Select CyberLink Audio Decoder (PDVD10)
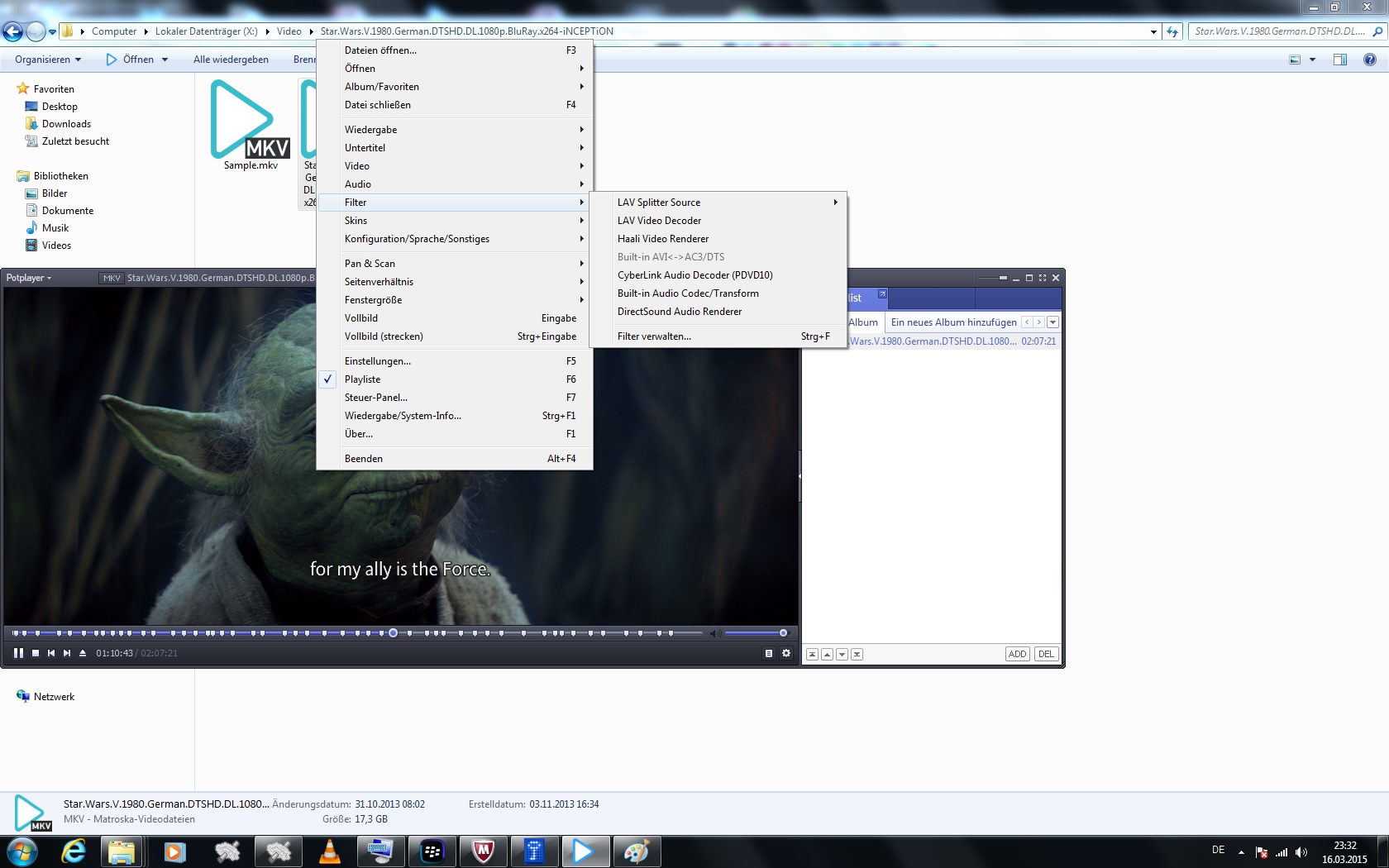 tap(718, 275)
